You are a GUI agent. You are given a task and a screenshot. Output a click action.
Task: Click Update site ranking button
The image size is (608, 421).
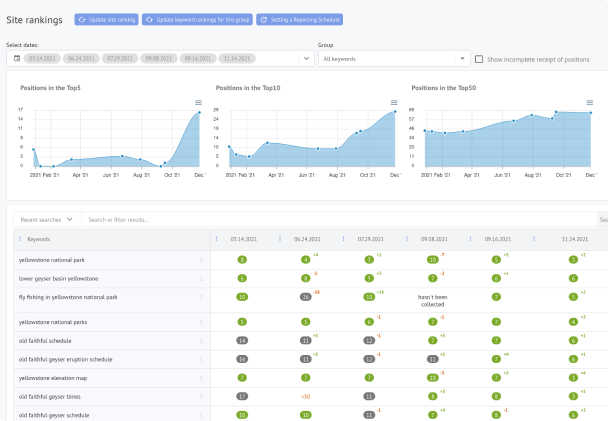106,20
